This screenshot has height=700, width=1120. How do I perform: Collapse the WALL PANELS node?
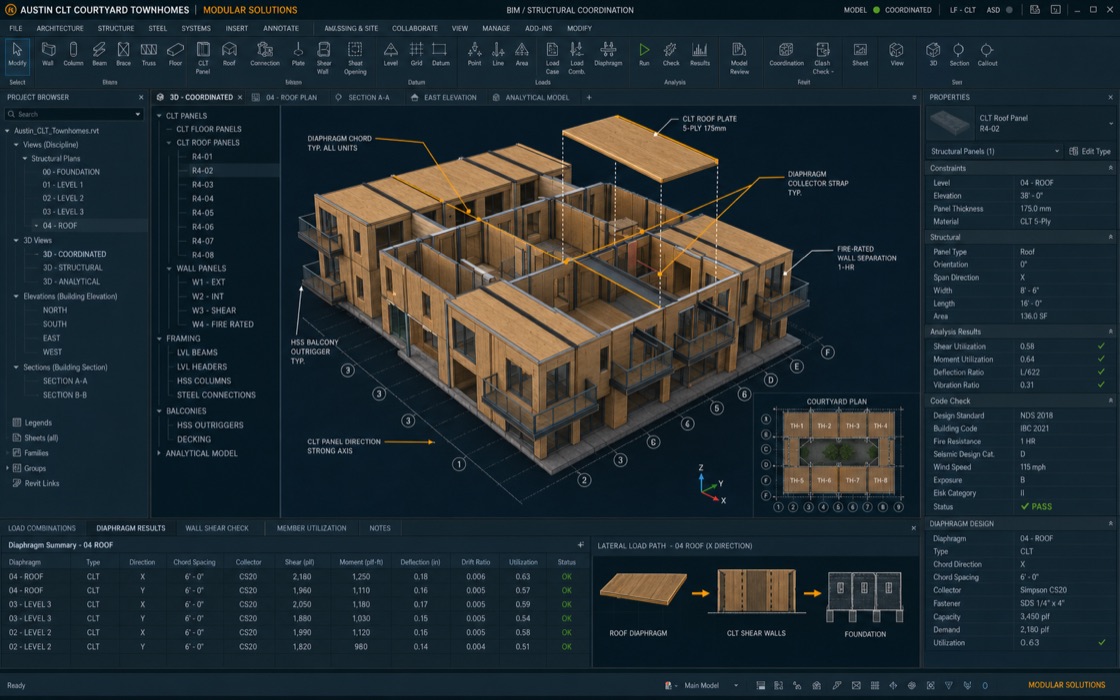pos(170,269)
